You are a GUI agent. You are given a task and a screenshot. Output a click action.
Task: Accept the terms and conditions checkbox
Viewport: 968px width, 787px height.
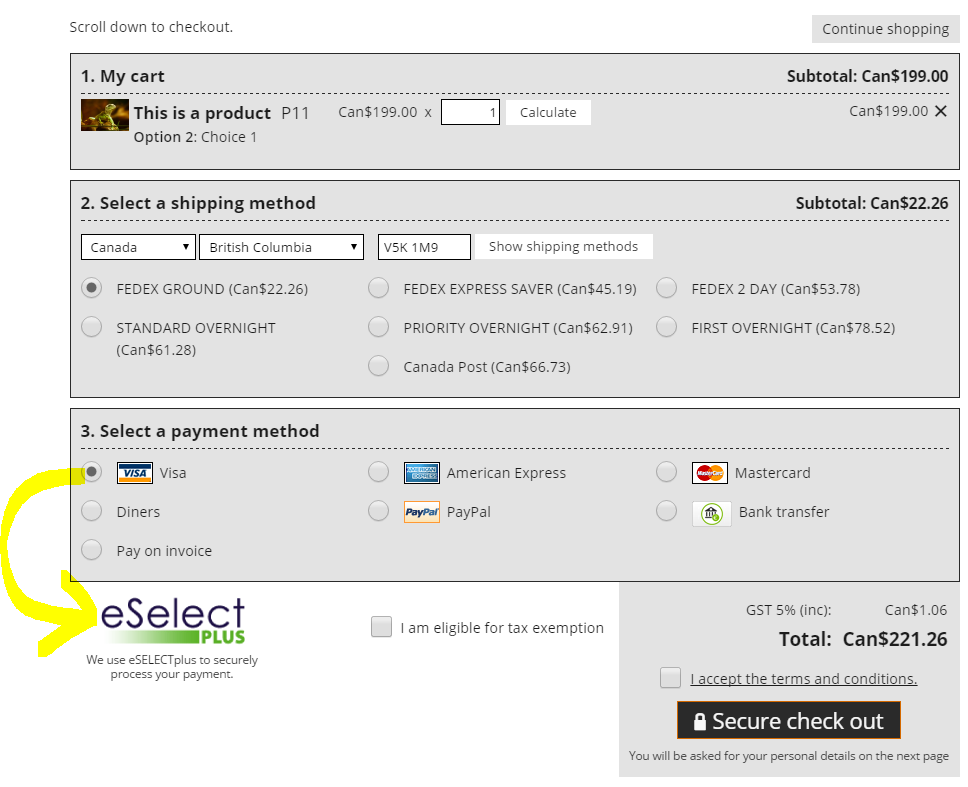click(x=670, y=678)
